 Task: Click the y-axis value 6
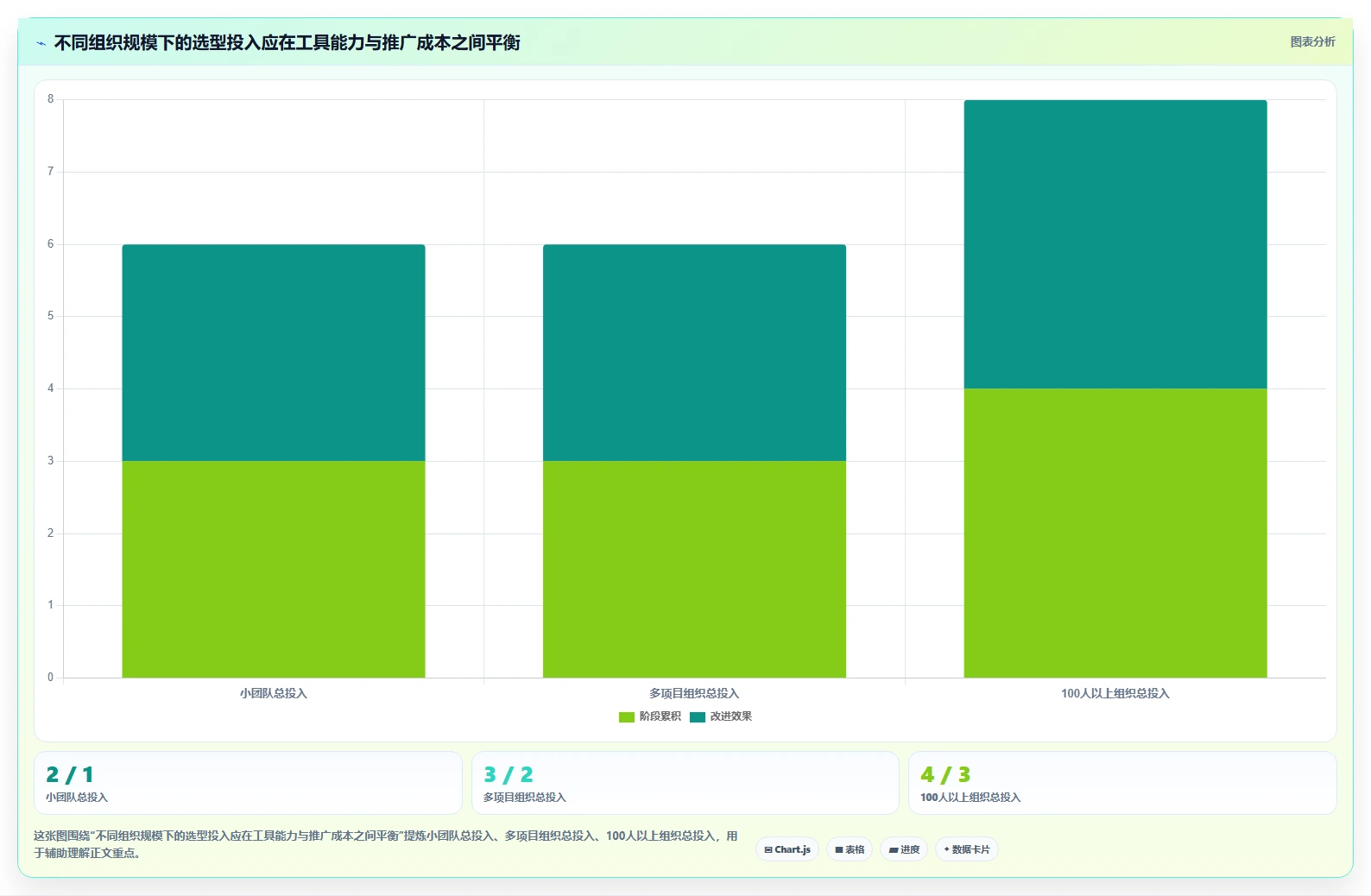(50, 244)
